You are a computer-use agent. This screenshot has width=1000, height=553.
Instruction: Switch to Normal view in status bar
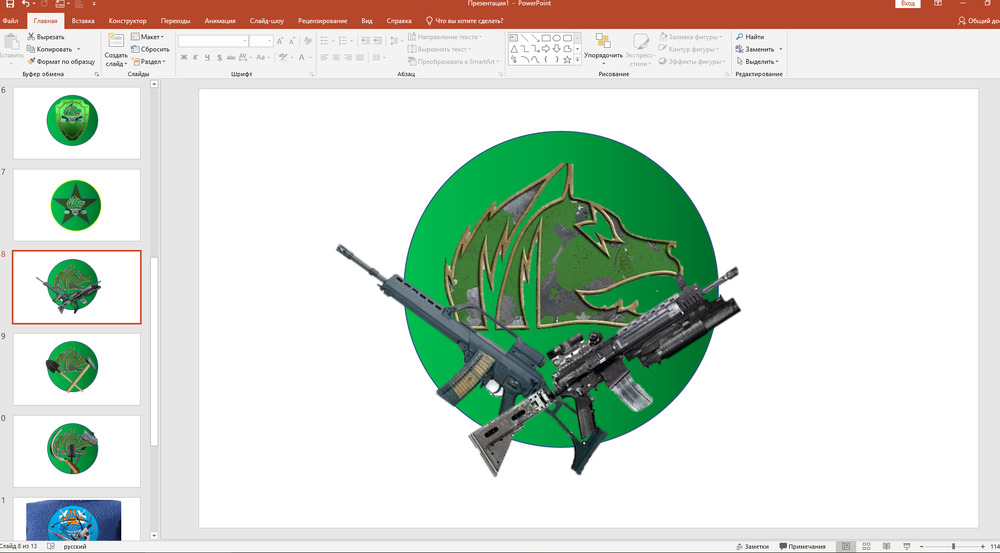point(846,547)
